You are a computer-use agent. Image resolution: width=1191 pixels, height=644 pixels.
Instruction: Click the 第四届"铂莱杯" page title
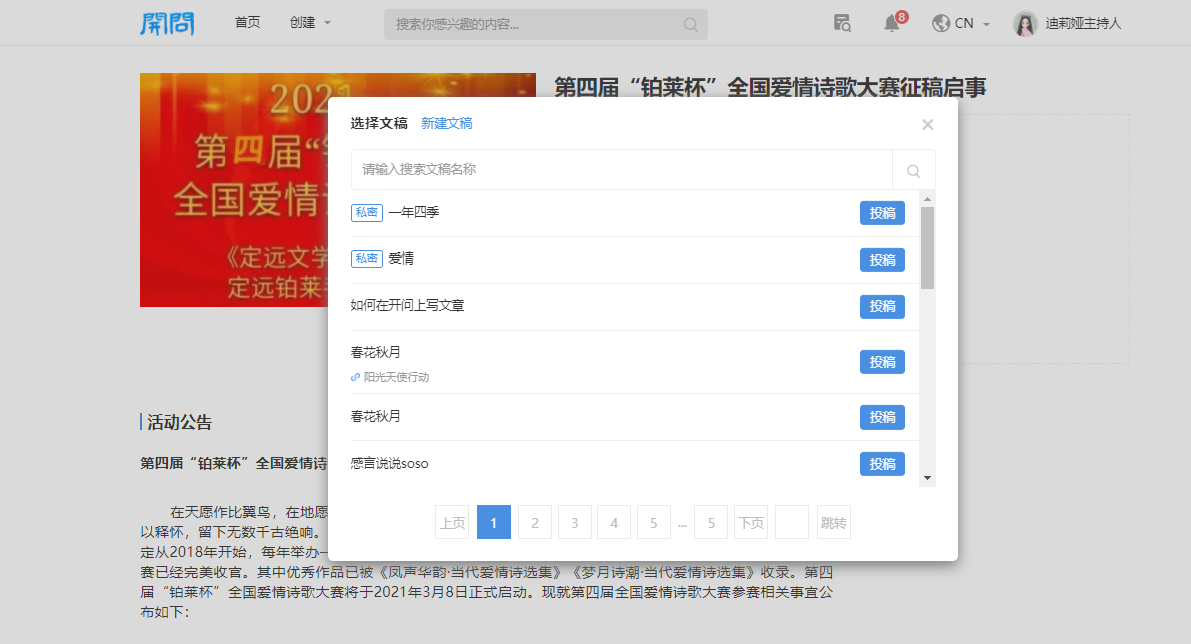pyautogui.click(x=770, y=87)
